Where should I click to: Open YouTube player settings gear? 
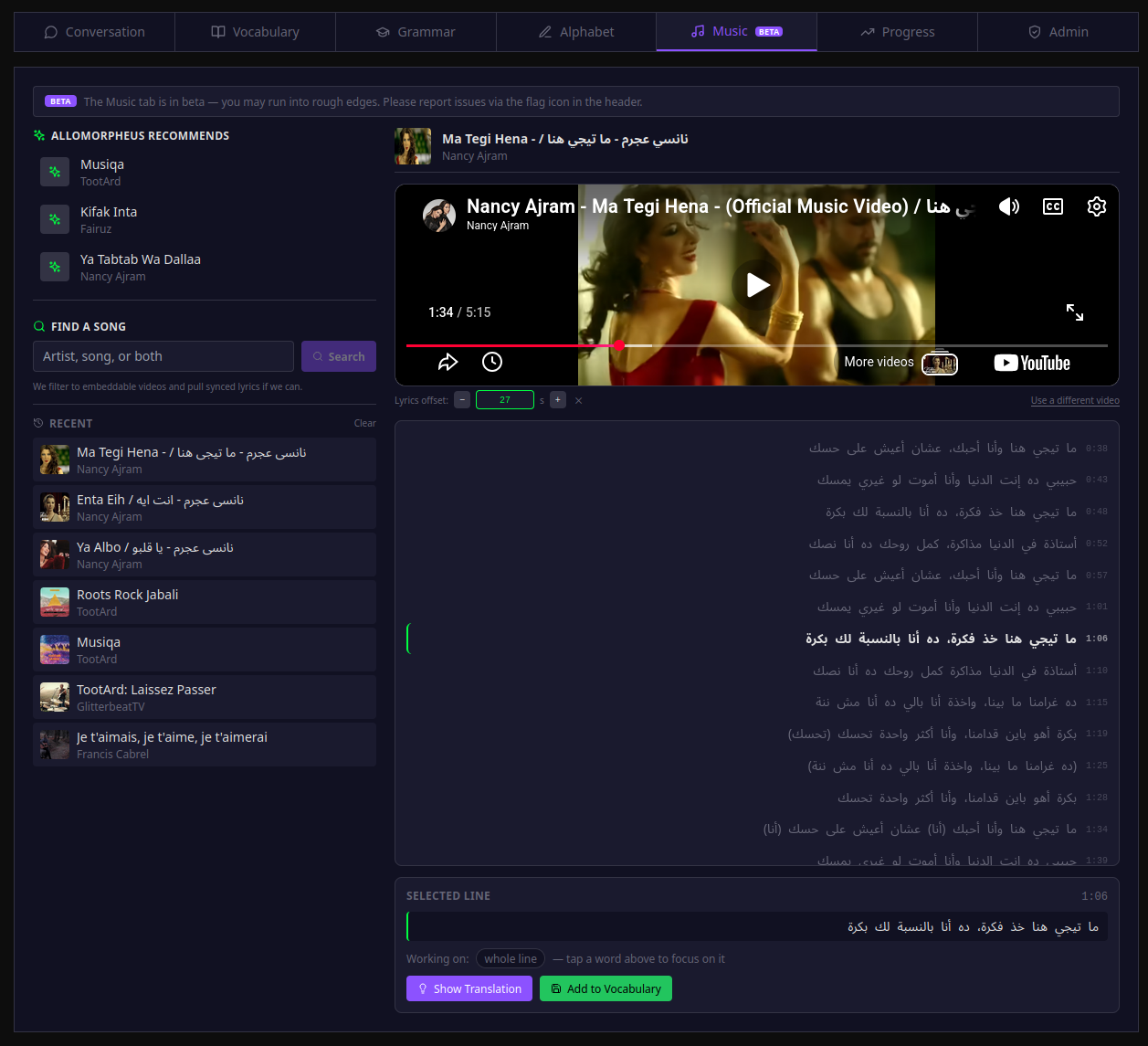pos(1097,206)
